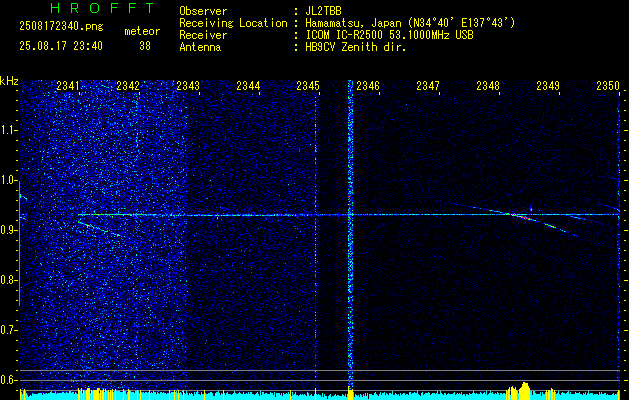This screenshot has height=400, width=629.
Task: Click the yellow signal peak below 2348
Action: pyautogui.click(x=525, y=390)
